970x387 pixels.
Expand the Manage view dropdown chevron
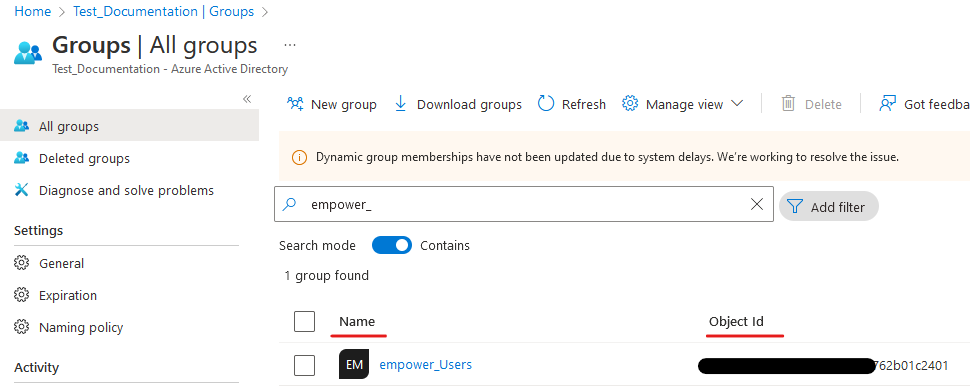737,104
